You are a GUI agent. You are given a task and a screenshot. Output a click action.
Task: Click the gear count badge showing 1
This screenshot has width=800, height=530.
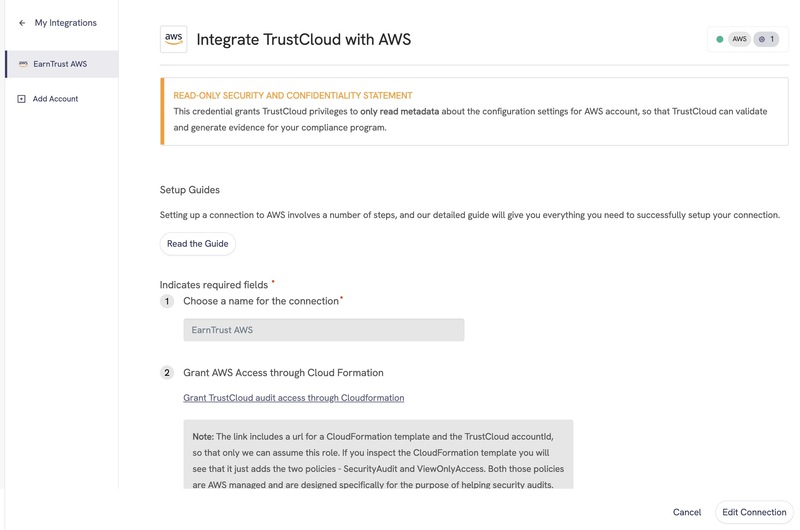(766, 39)
